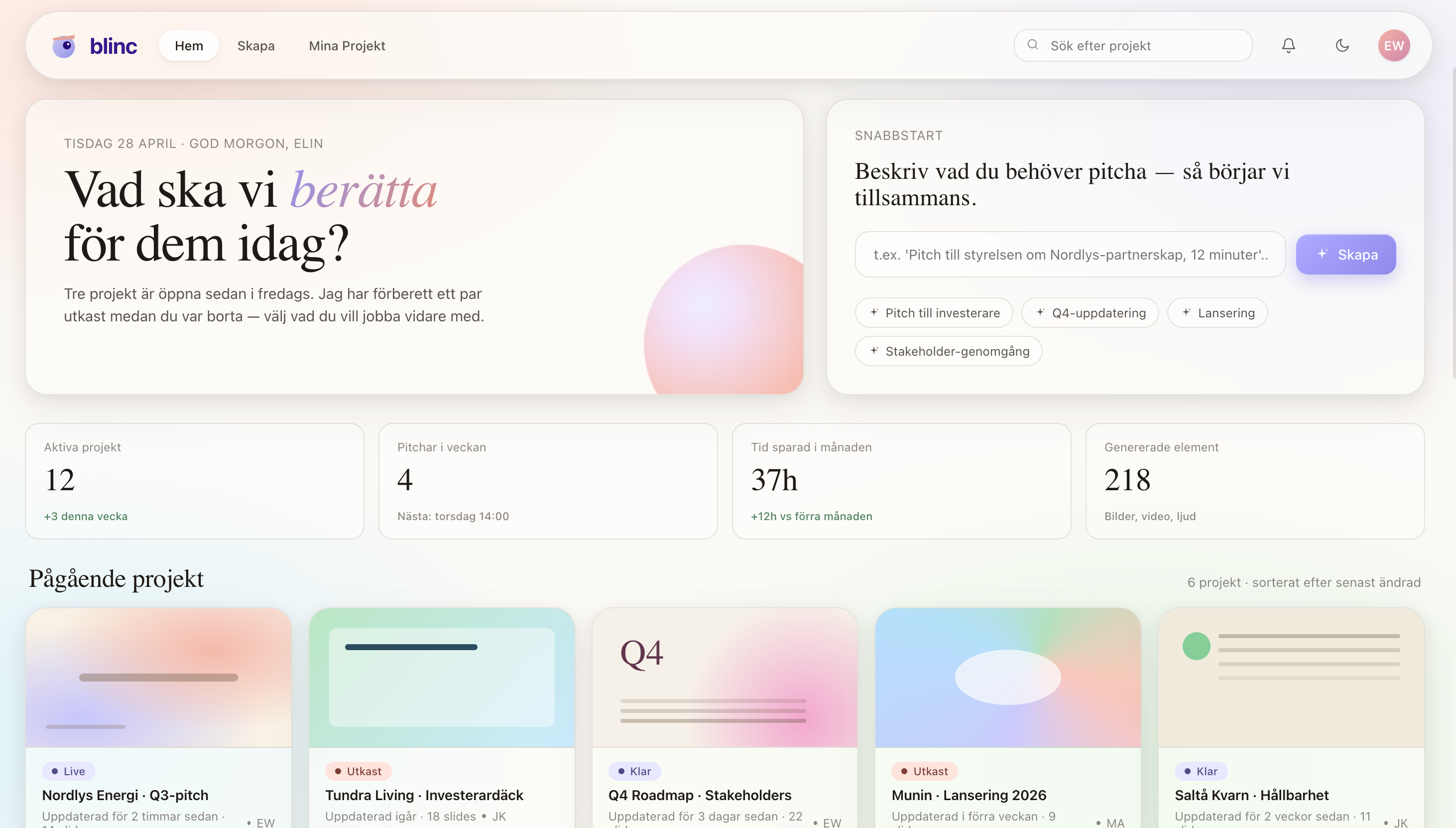The height and width of the screenshot is (828, 1456).
Task: Click '+12h vs förra månaden' text
Action: click(x=812, y=516)
